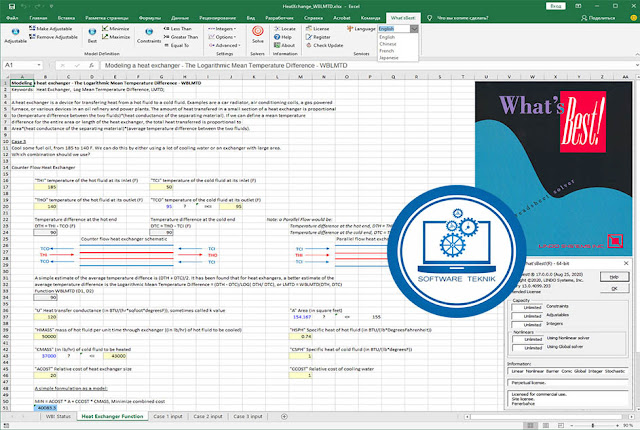Select the yellow cell containing 185
This screenshot has height=430, width=640.
pos(45,187)
